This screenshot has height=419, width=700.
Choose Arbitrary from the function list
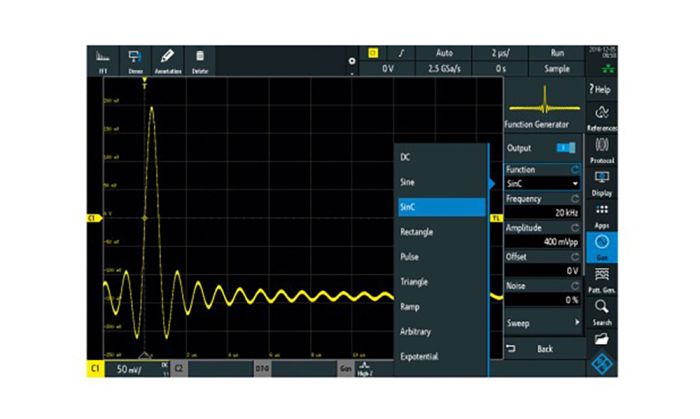(x=441, y=332)
